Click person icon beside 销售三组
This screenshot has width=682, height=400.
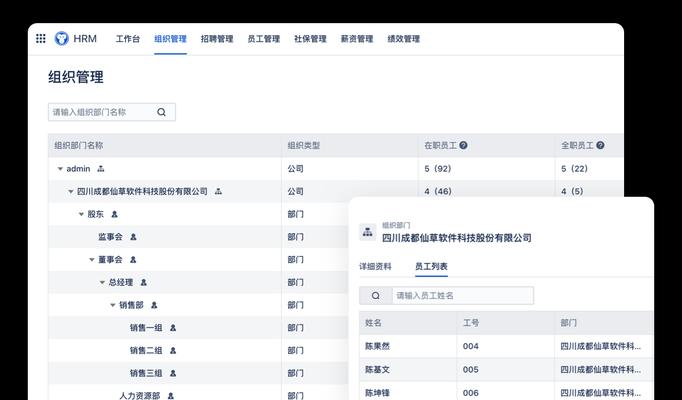[173, 373]
